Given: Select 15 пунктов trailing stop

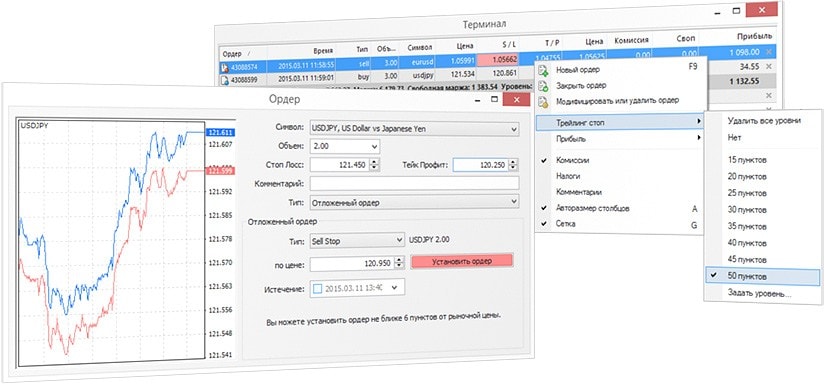Looking at the screenshot, I should [x=747, y=160].
